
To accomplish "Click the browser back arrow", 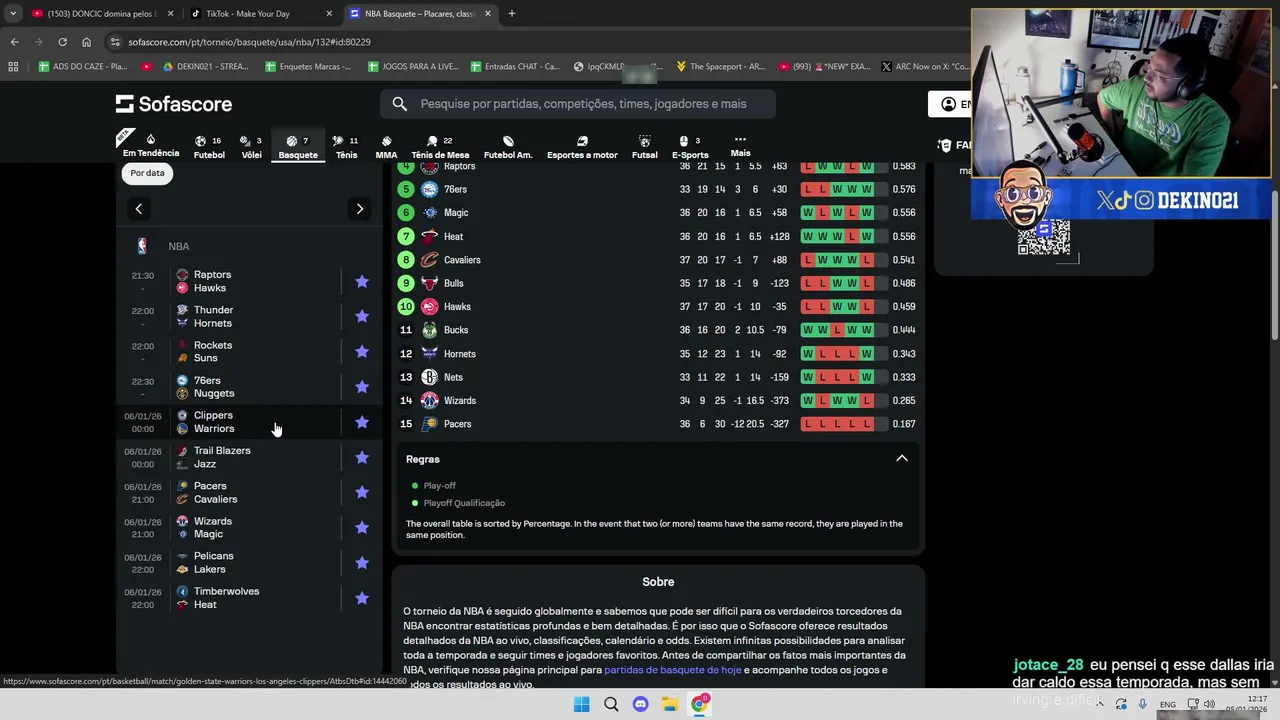I will point(14,42).
